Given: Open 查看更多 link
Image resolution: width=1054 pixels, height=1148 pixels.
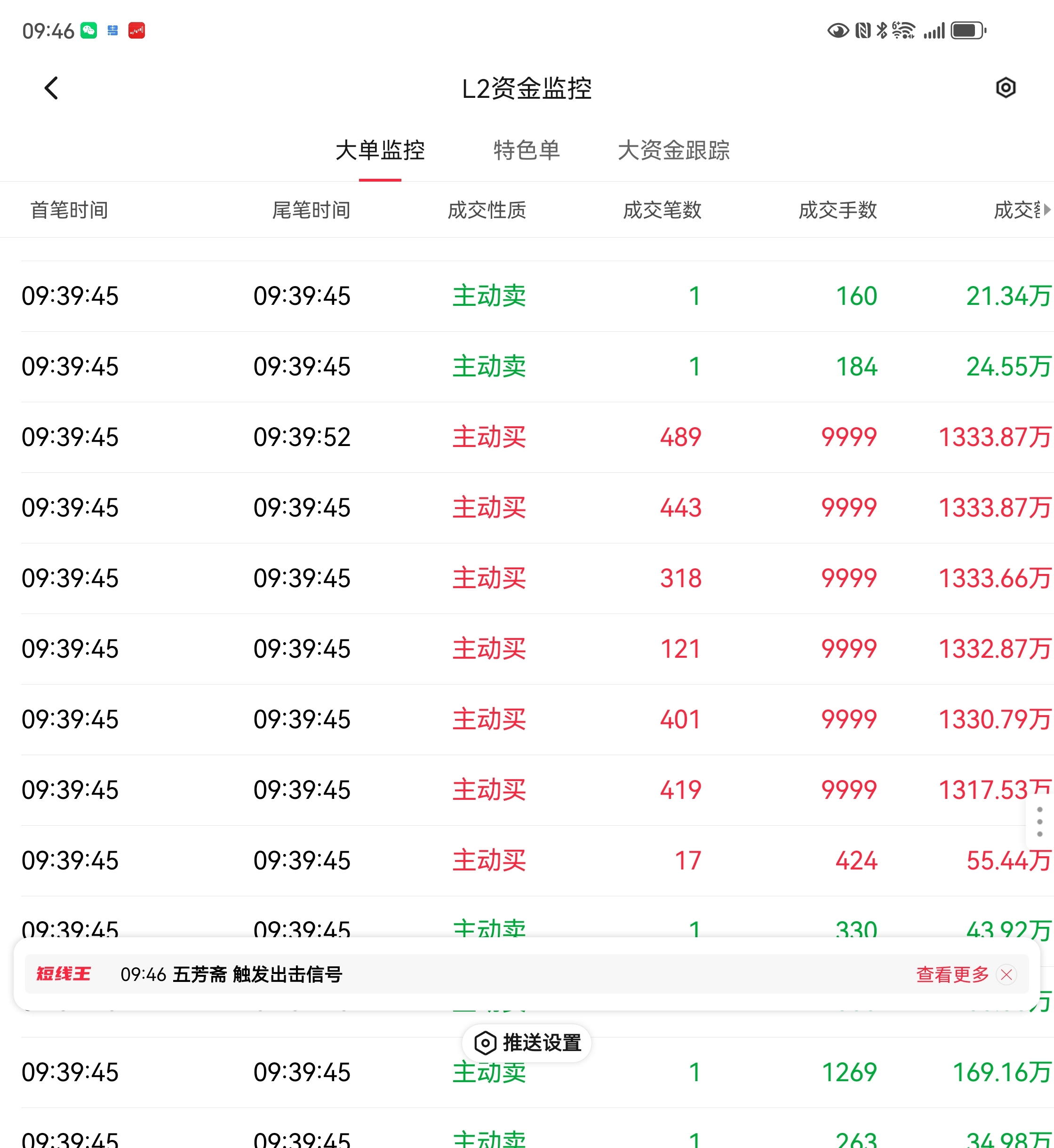Looking at the screenshot, I should 952,975.
